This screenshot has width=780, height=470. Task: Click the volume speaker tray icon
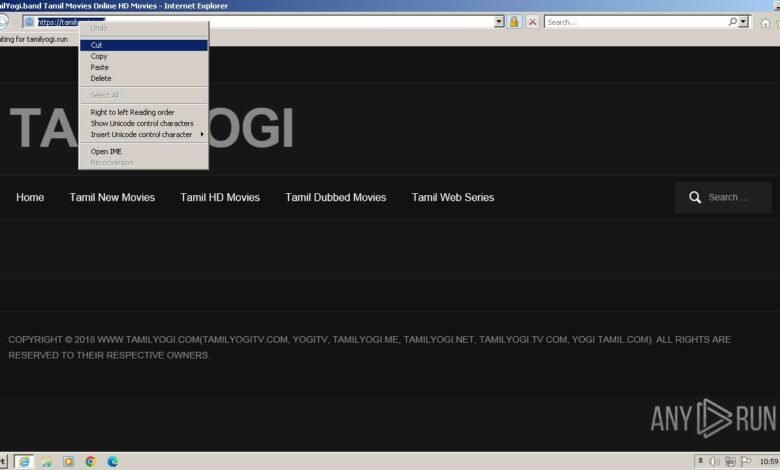[x=714, y=462]
